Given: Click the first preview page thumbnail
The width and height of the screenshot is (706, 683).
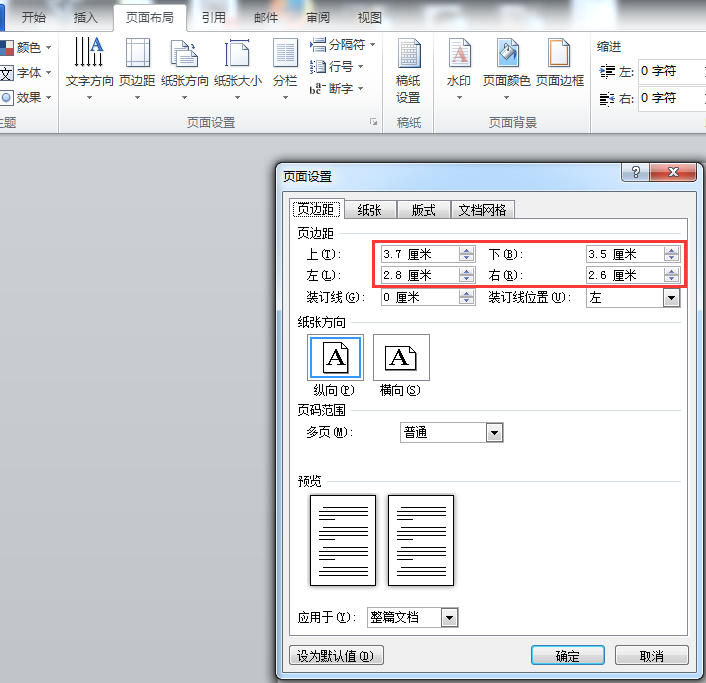Looking at the screenshot, I should coord(343,540).
